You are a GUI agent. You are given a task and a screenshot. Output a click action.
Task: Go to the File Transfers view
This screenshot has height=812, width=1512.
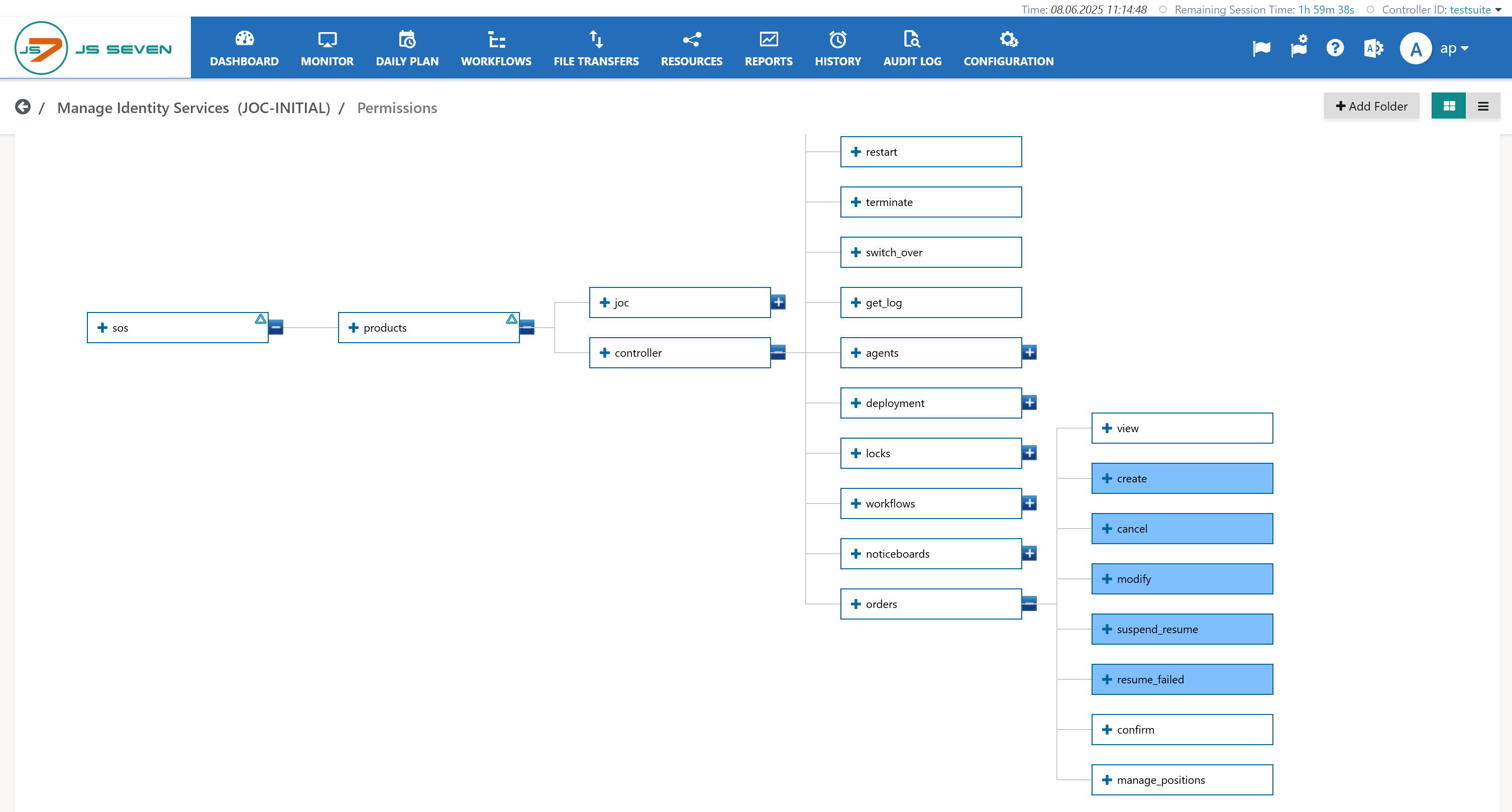pos(596,48)
